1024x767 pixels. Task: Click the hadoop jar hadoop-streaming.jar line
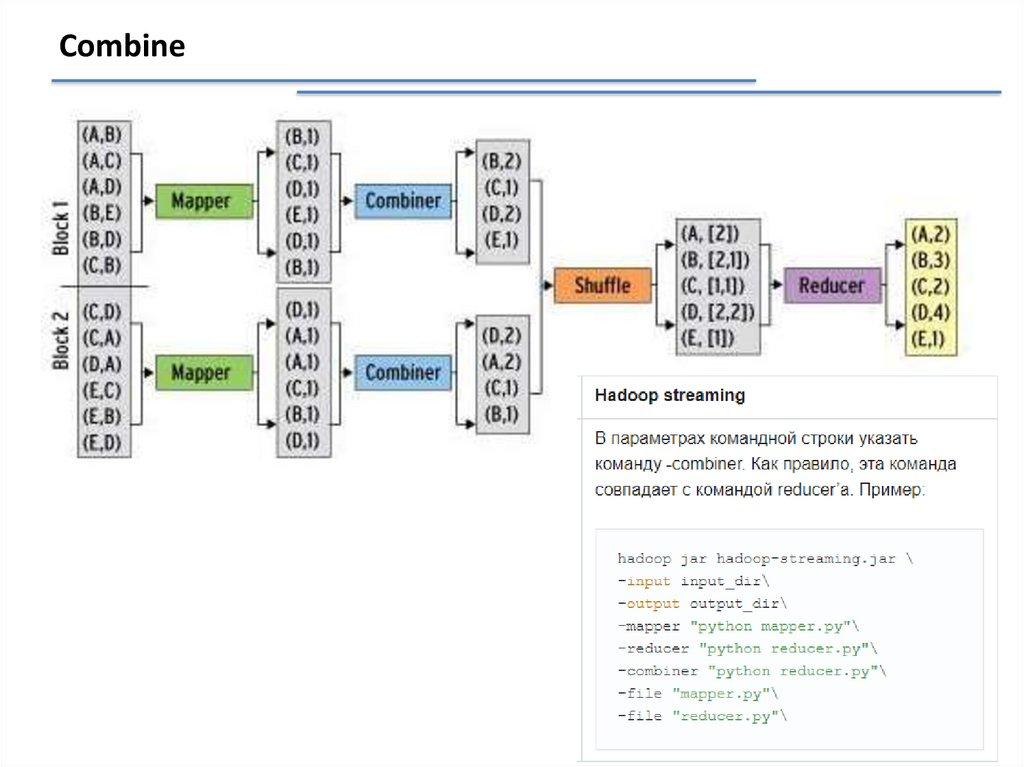(x=765, y=559)
